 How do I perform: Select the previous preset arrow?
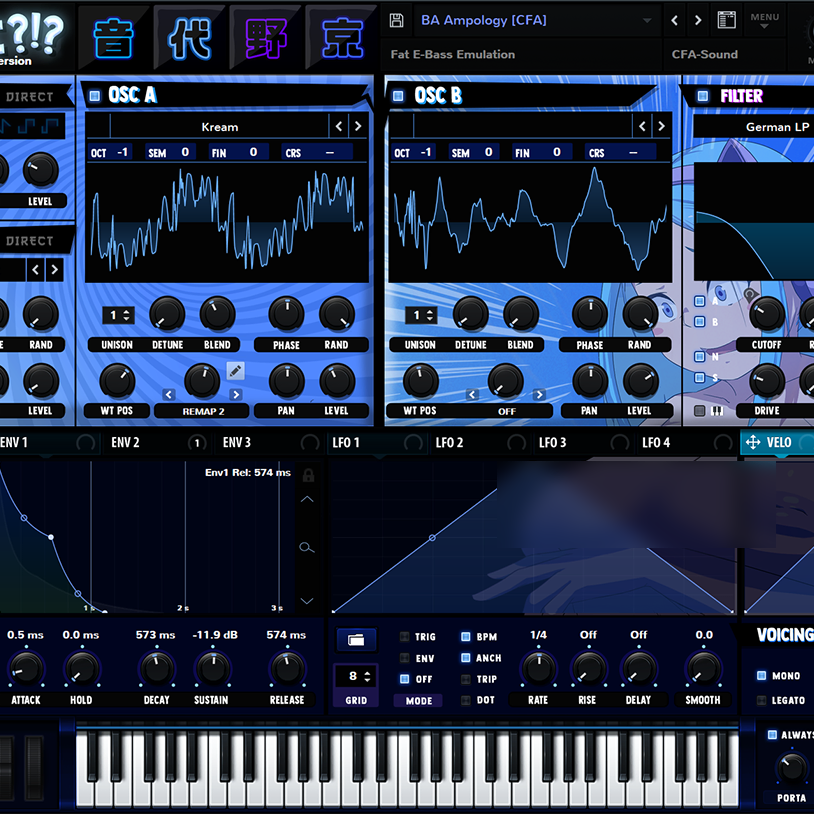point(675,20)
